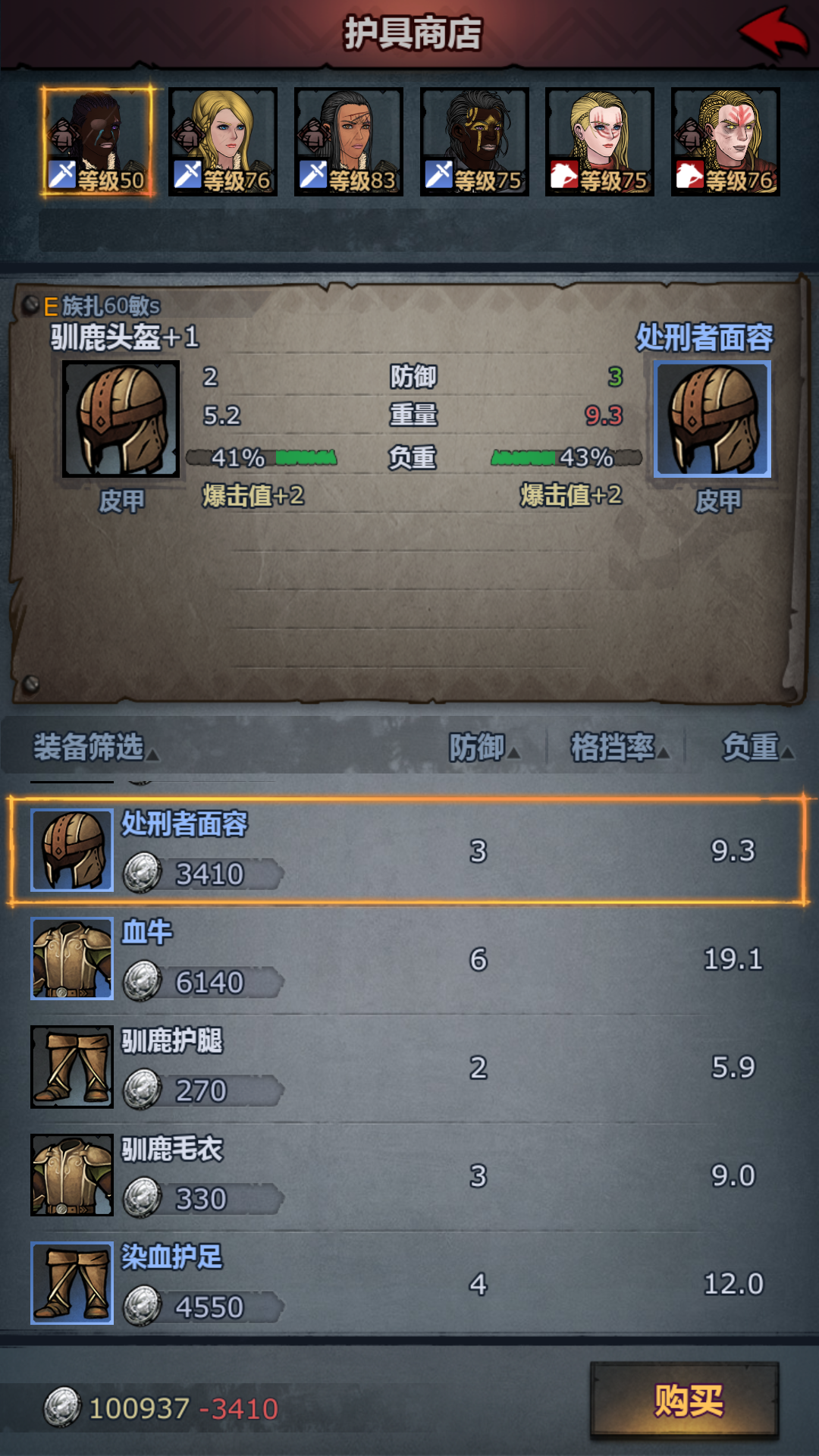Select the 驯鹿护腿 list item
Image resolution: width=819 pixels, height=1456 pixels.
409,1068
